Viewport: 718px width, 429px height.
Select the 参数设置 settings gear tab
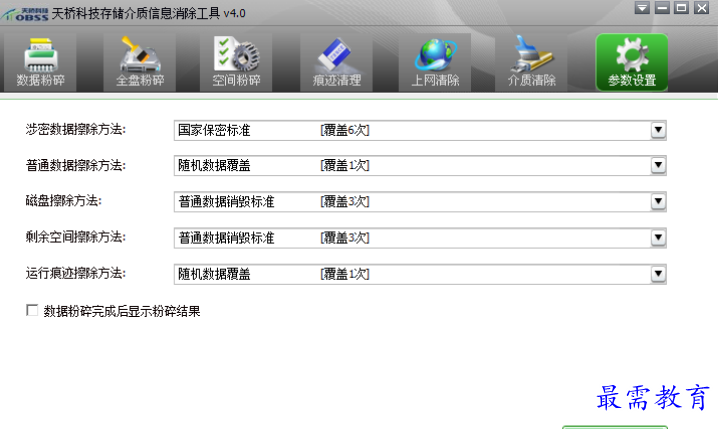point(632,62)
